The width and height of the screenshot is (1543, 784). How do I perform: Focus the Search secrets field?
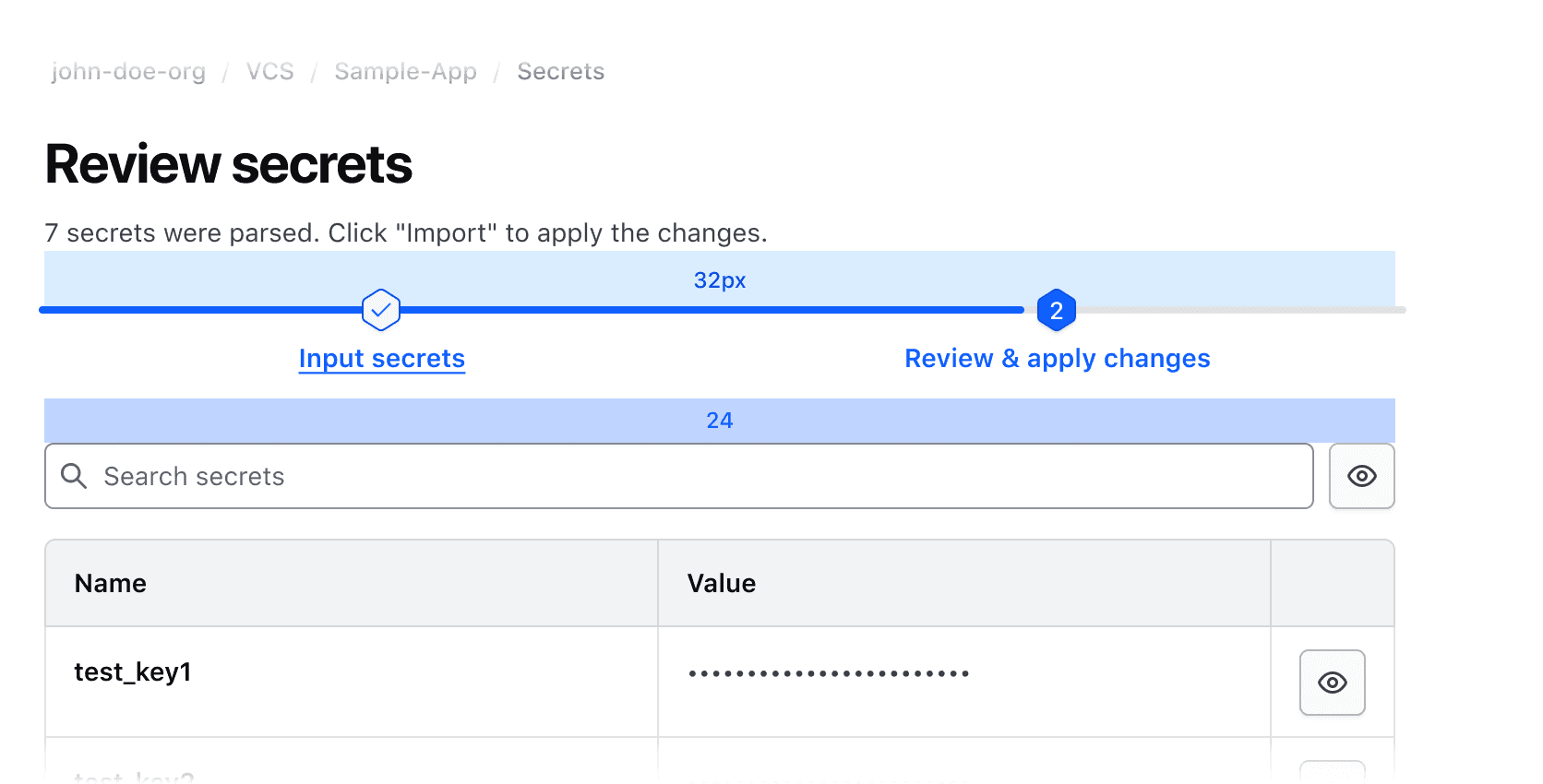[692, 476]
